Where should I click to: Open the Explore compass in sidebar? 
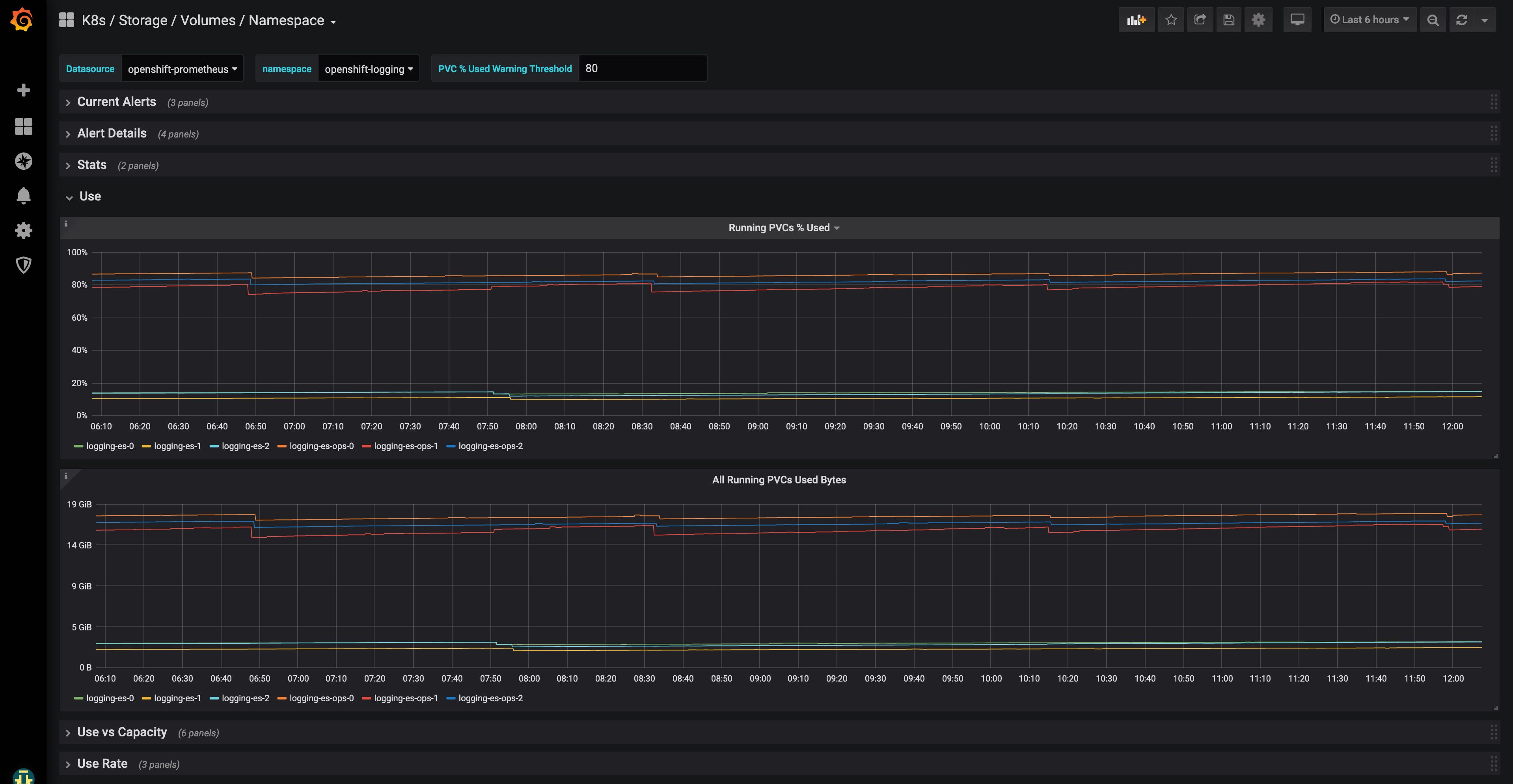pos(24,161)
